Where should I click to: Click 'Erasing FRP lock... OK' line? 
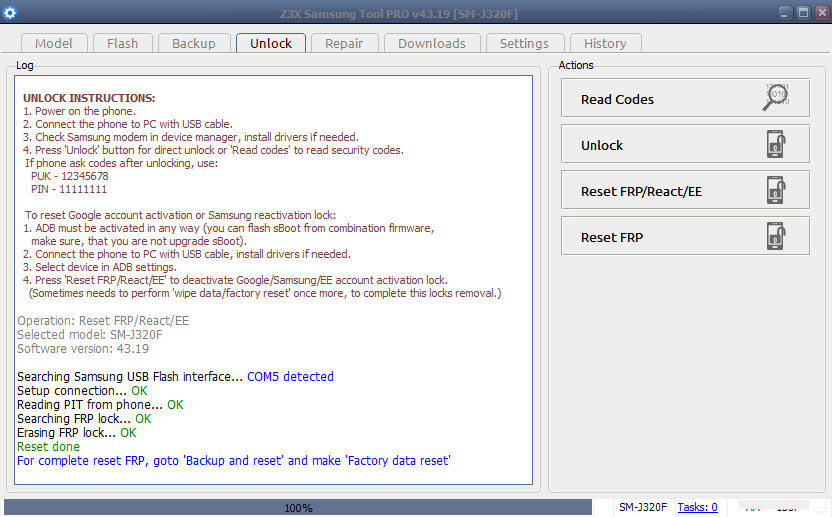click(76, 433)
